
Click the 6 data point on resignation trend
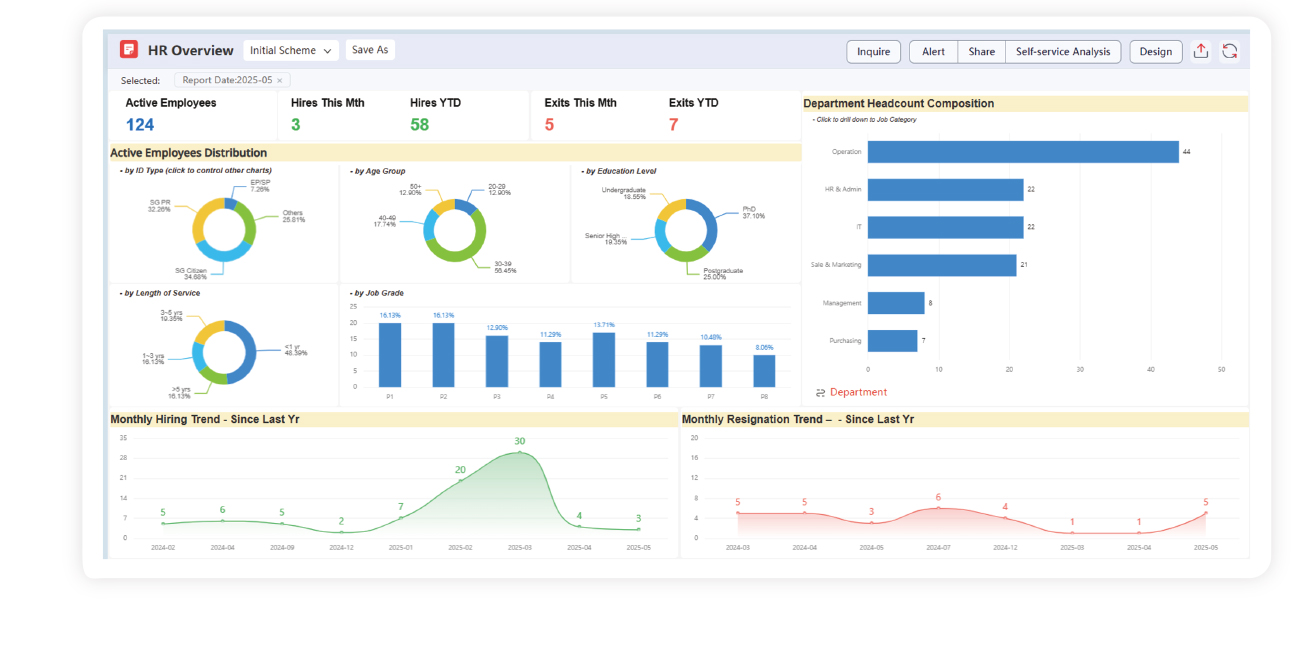938,508
